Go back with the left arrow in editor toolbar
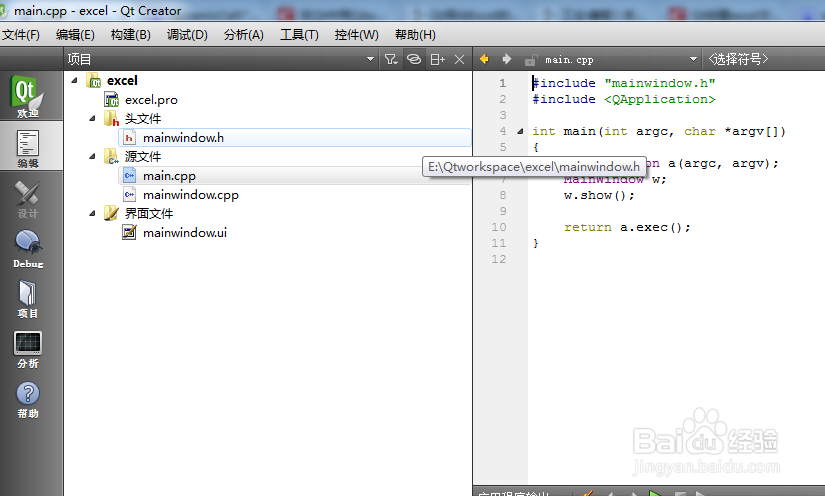Screen dimensions: 825x496 485,59
